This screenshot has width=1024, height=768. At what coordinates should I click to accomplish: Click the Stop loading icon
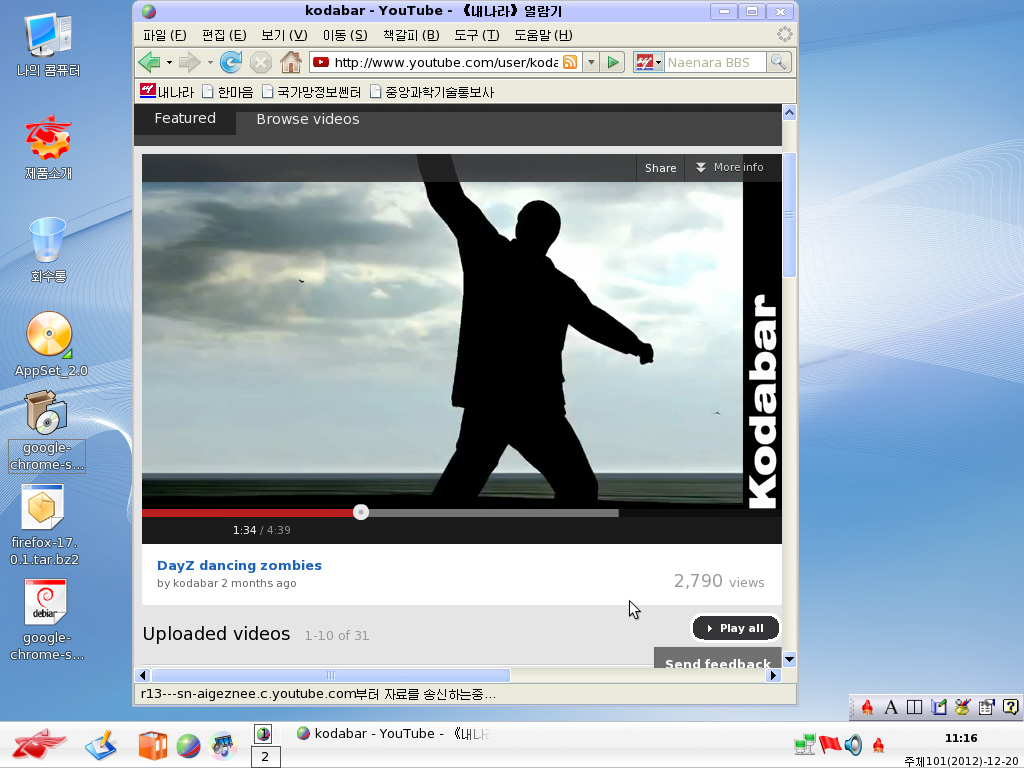260,62
